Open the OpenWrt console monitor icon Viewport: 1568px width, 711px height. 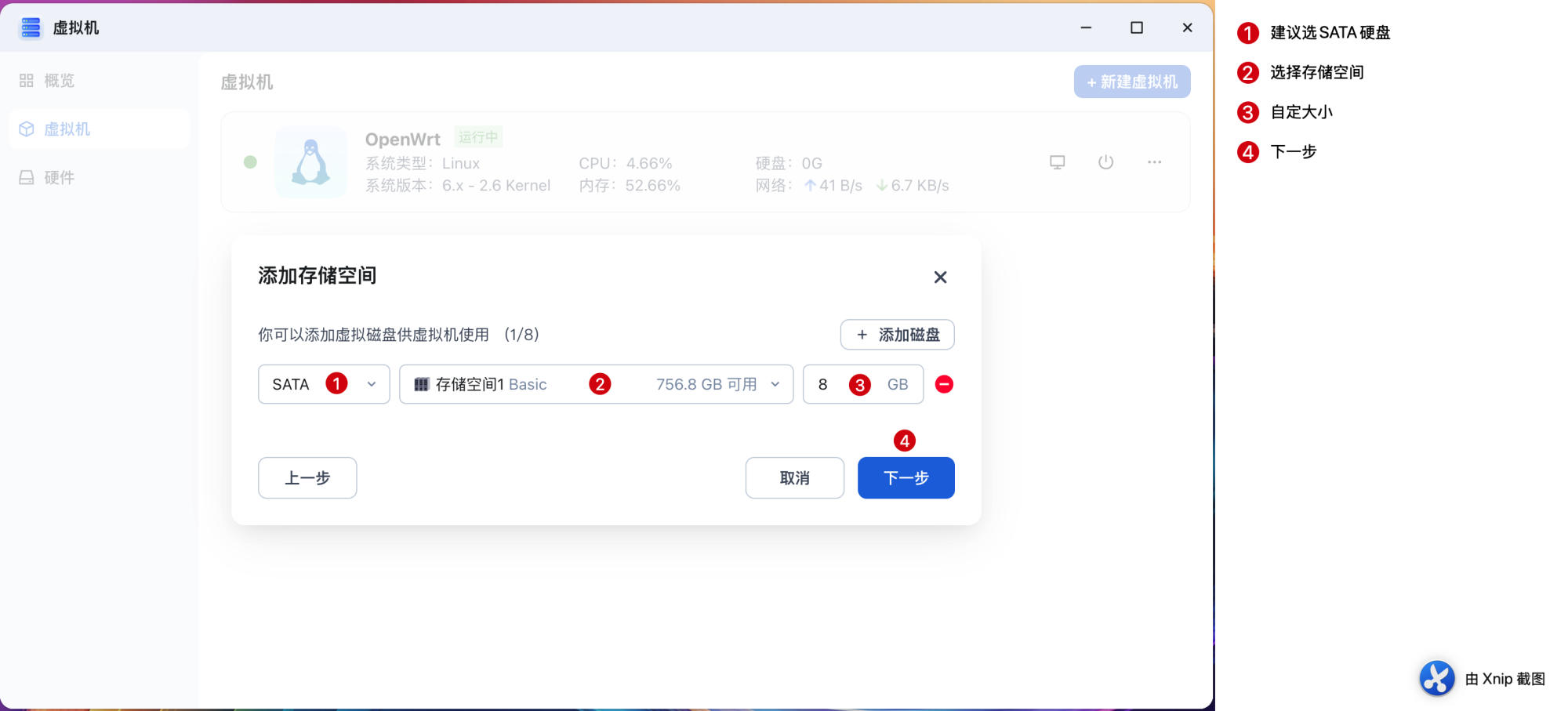tap(1057, 162)
